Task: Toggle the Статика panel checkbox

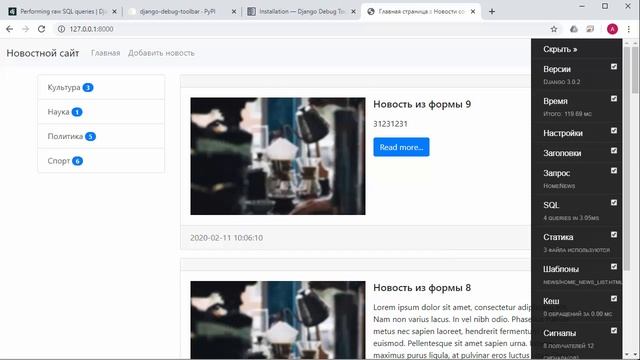Action: pyautogui.click(x=614, y=235)
